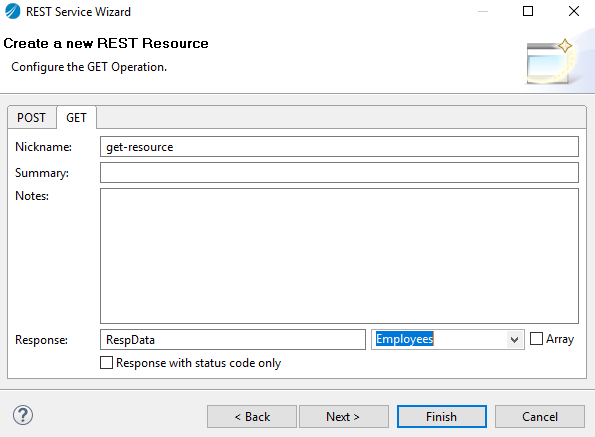Click the RespData response name field
This screenshot has height=437, width=595.
(233, 340)
